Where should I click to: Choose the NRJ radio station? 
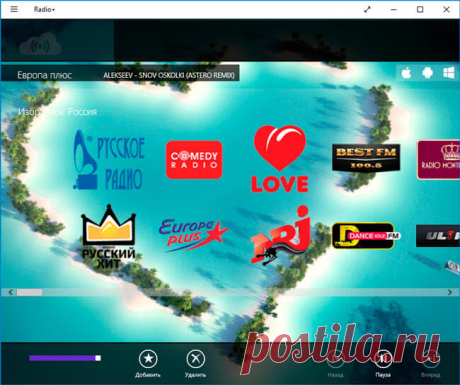coord(281,235)
